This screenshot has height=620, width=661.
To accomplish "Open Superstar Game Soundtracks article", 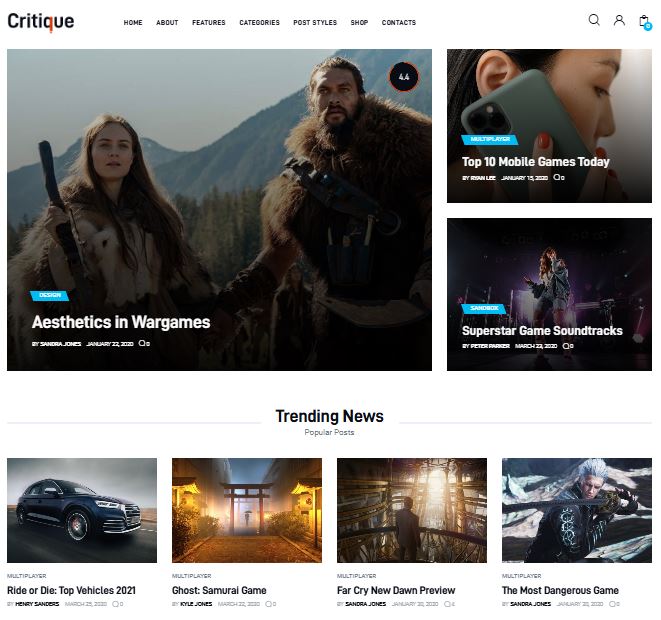I will pyautogui.click(x=542, y=331).
